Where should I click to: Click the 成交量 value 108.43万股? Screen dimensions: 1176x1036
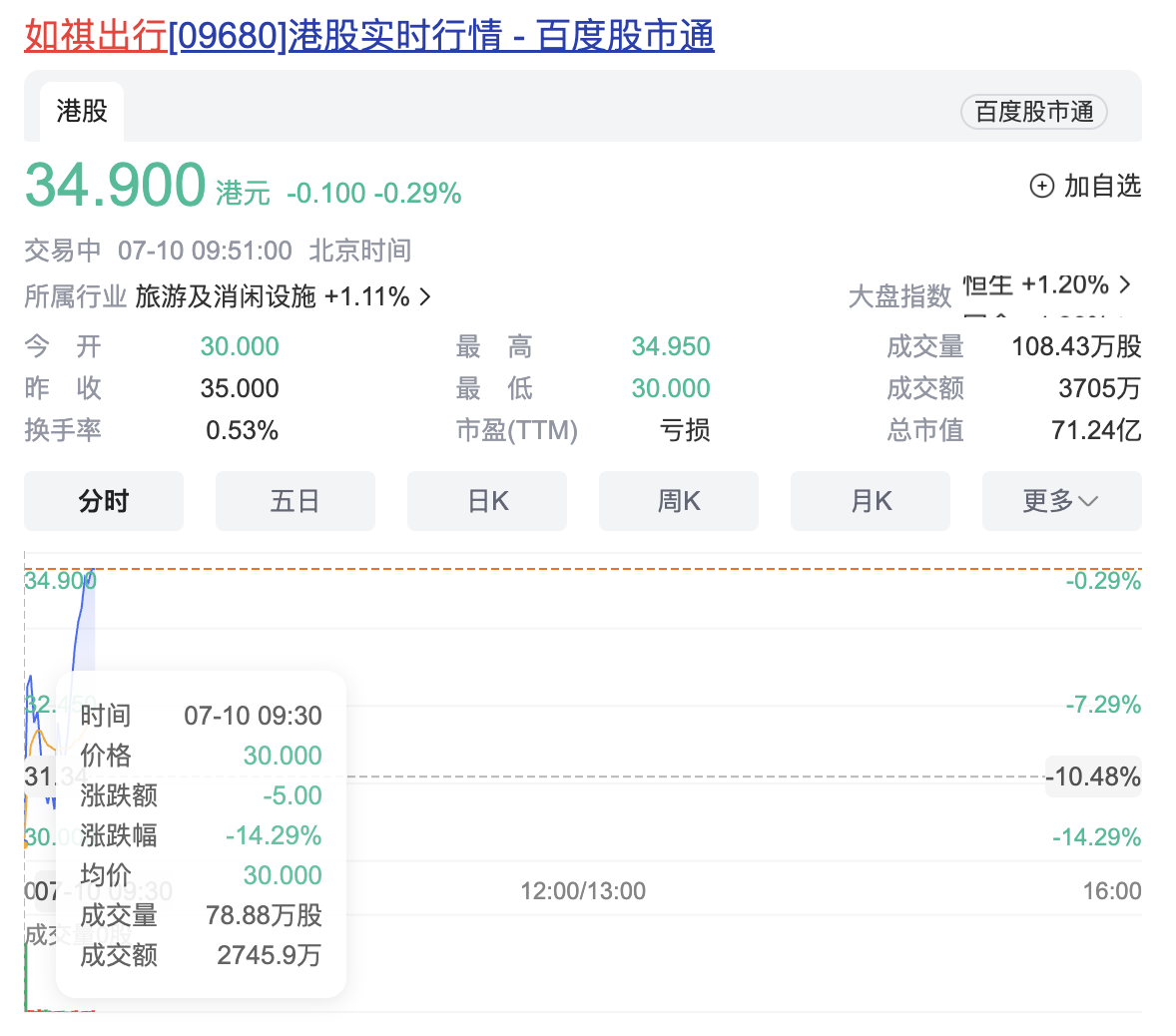[x=1076, y=346]
